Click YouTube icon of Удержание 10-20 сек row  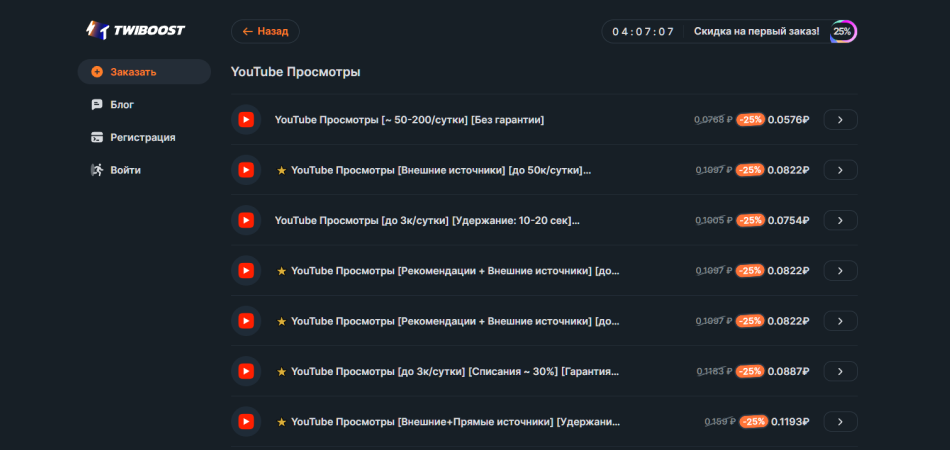click(246, 220)
